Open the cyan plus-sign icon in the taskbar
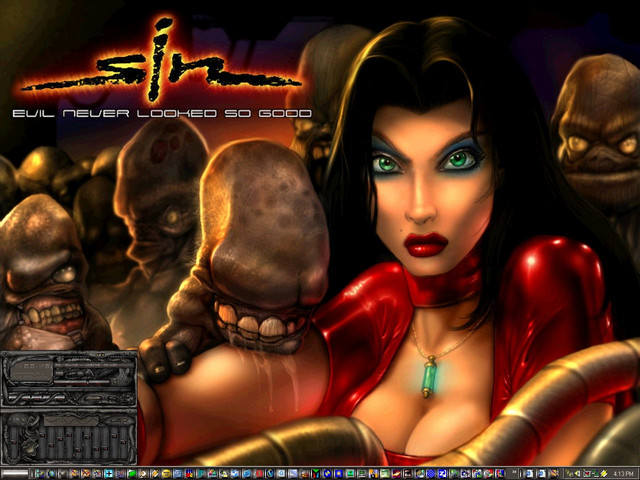The height and width of the screenshot is (480, 640). 108,474
